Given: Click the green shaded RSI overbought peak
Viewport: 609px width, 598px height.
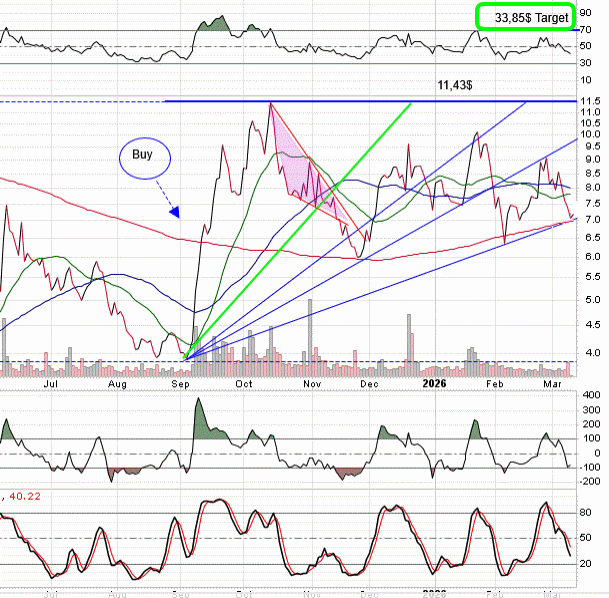Looking at the screenshot, I should point(213,24).
